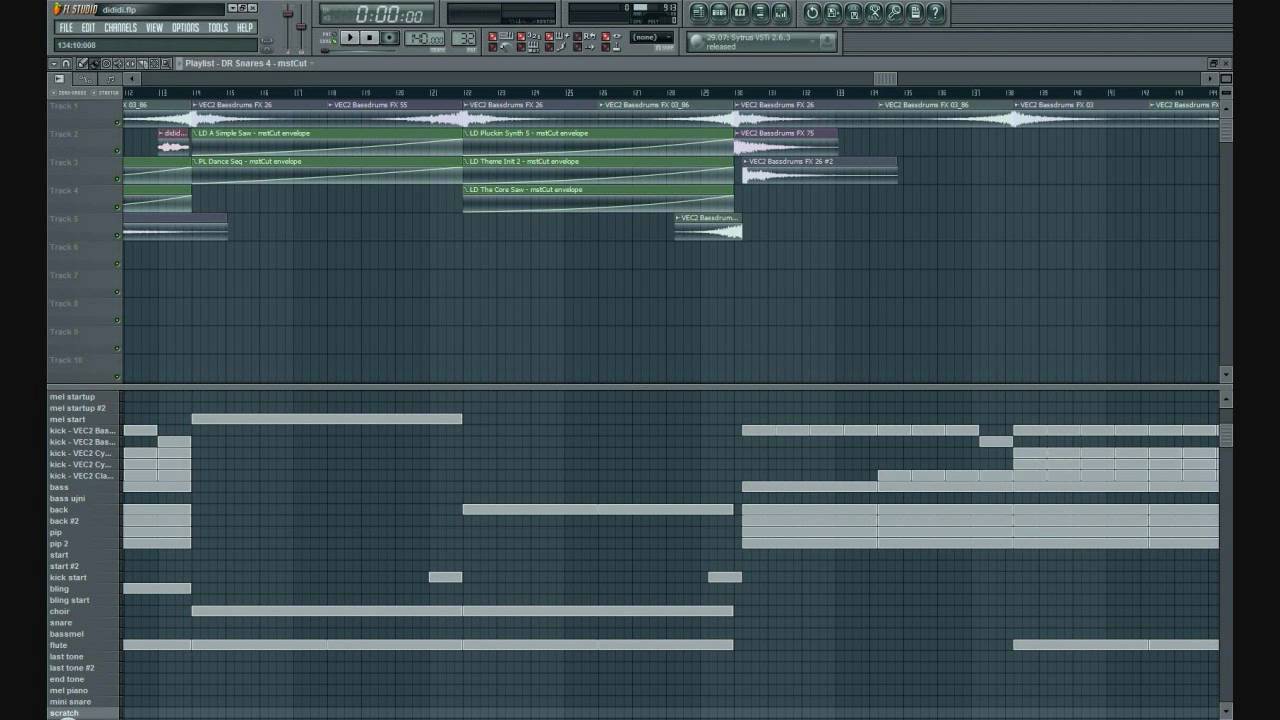Click the tempo display
1280x720 pixels.
click(x=424, y=38)
